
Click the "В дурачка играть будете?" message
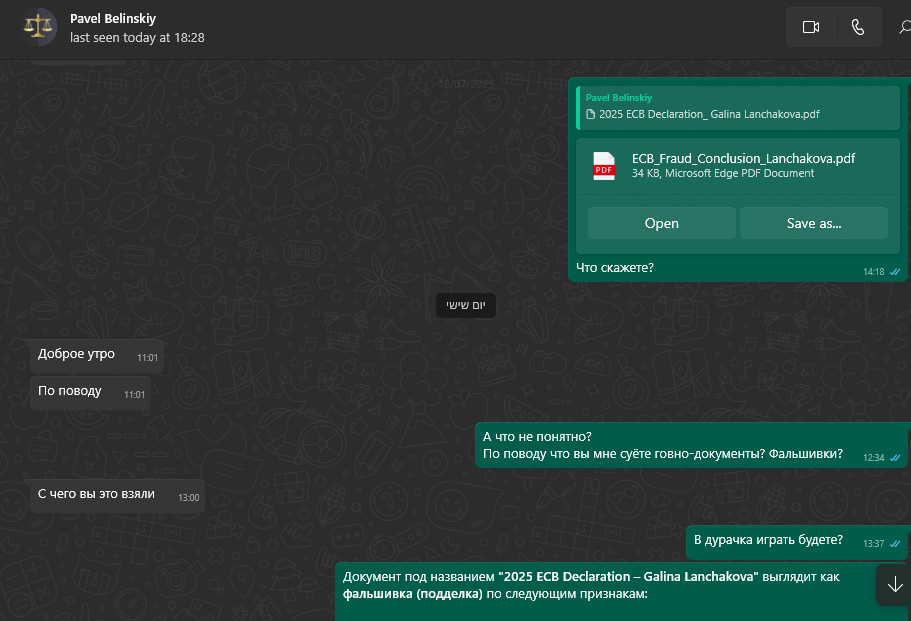pos(768,541)
